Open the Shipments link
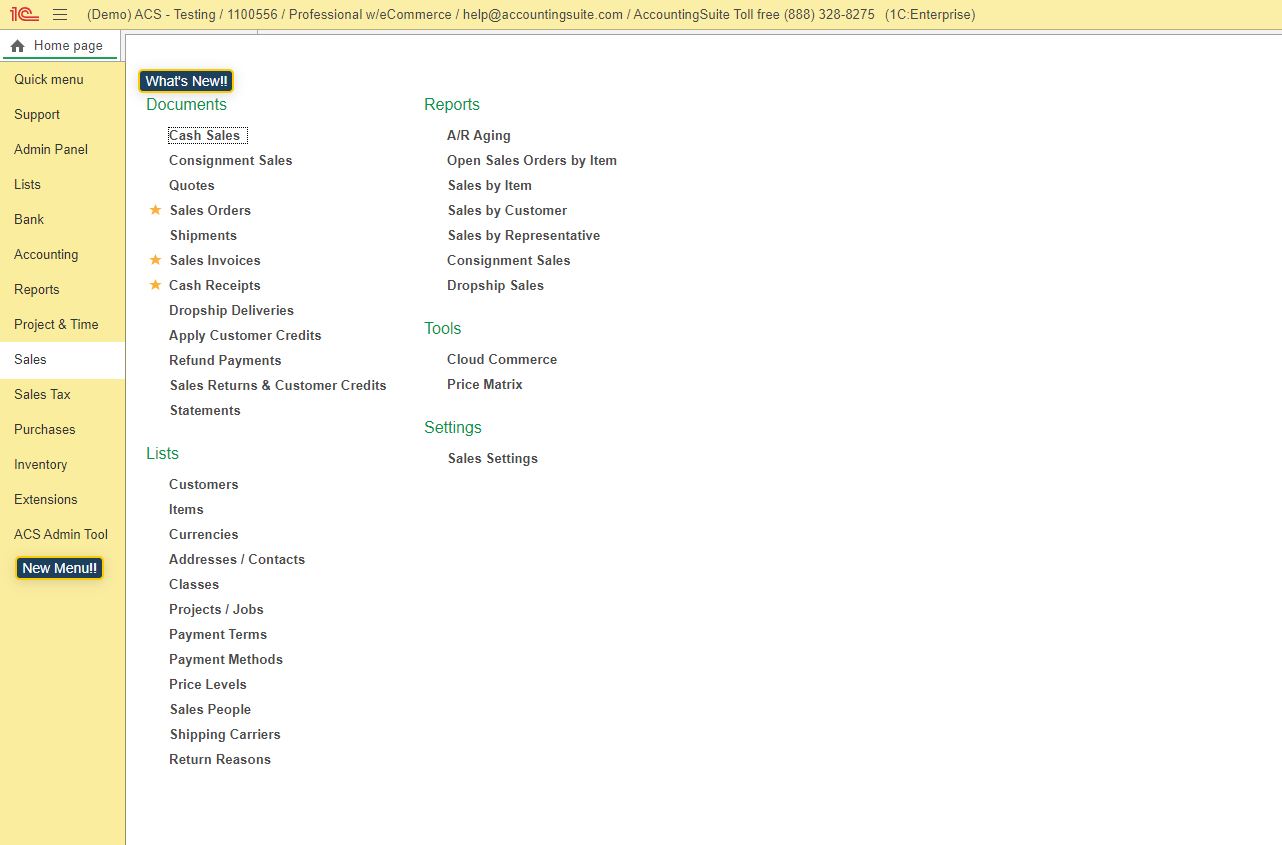Screen dimensions: 1282x845 click(x=203, y=236)
